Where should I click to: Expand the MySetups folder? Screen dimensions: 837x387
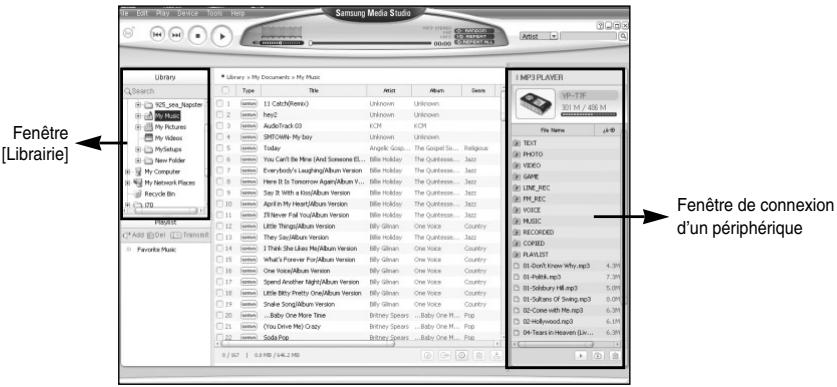click(138, 149)
